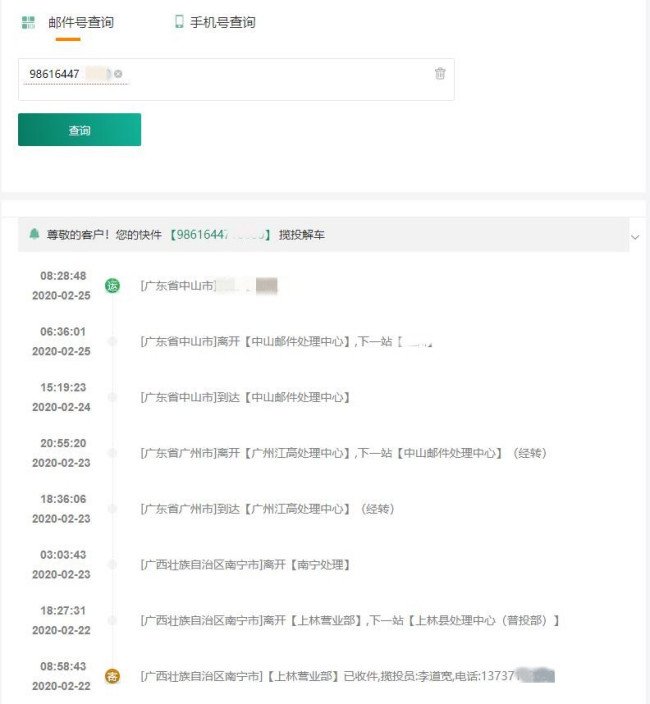Viewport: 650px width, 704px height.
Task: Switch to 邮件号查询 tab
Action: 81,22
